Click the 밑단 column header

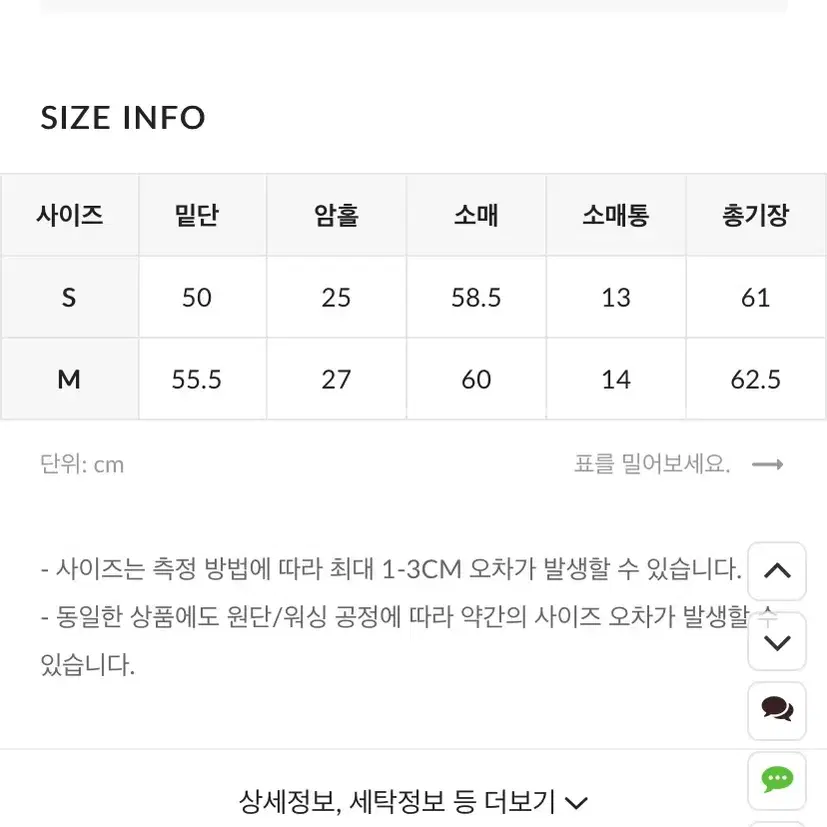coord(196,215)
